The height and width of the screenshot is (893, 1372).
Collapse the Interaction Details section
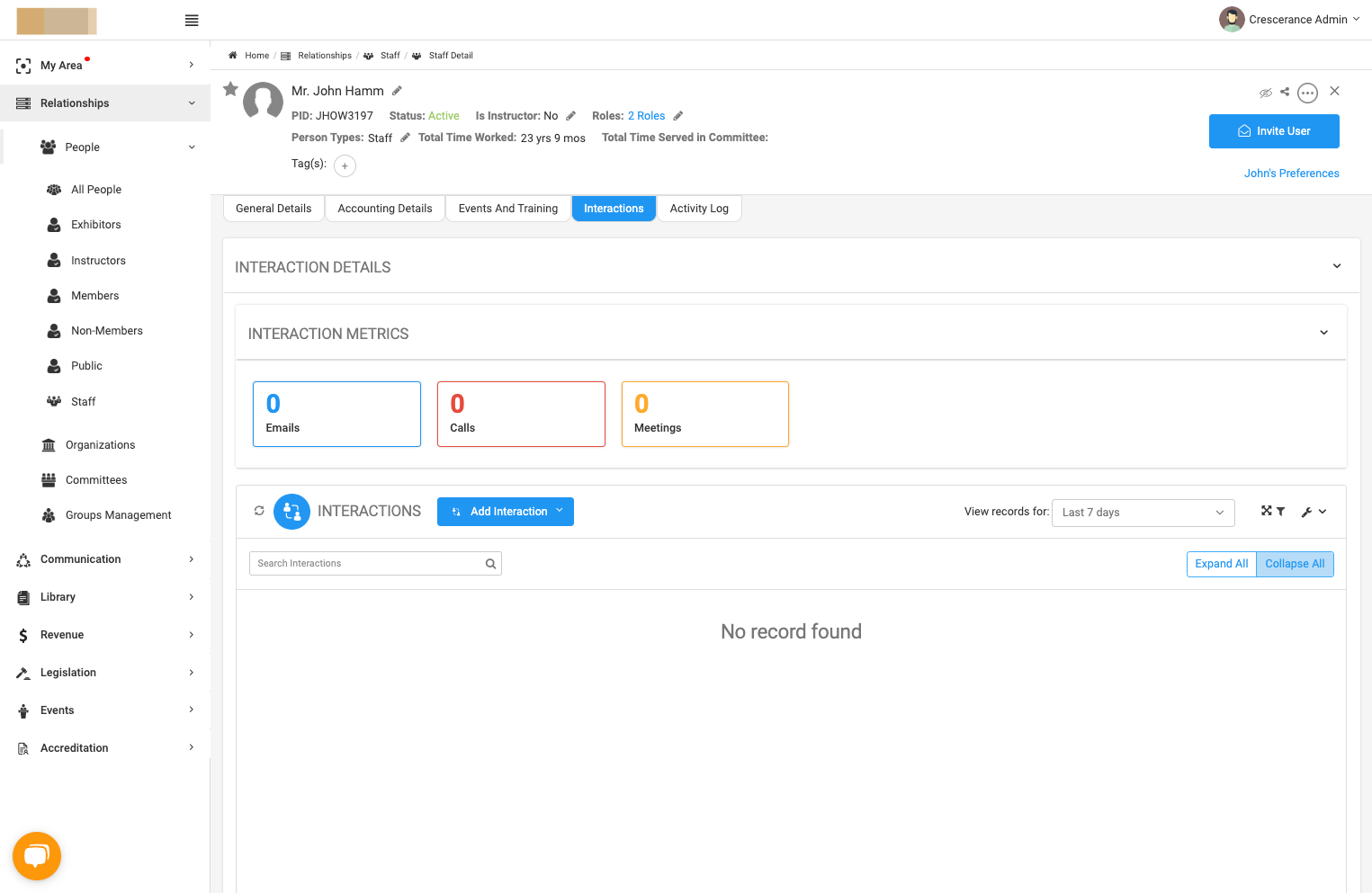(1337, 266)
